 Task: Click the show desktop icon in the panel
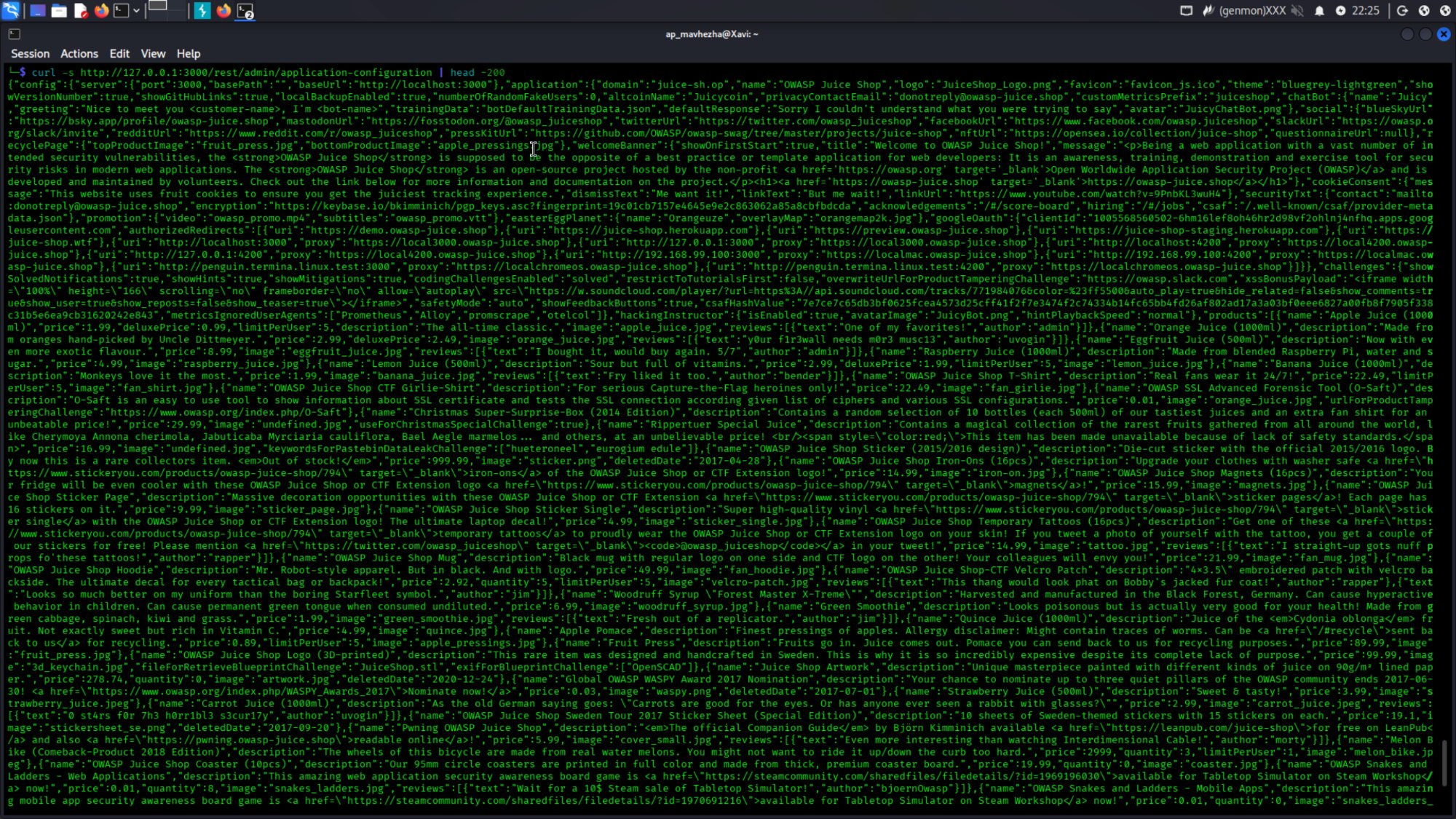point(38,11)
